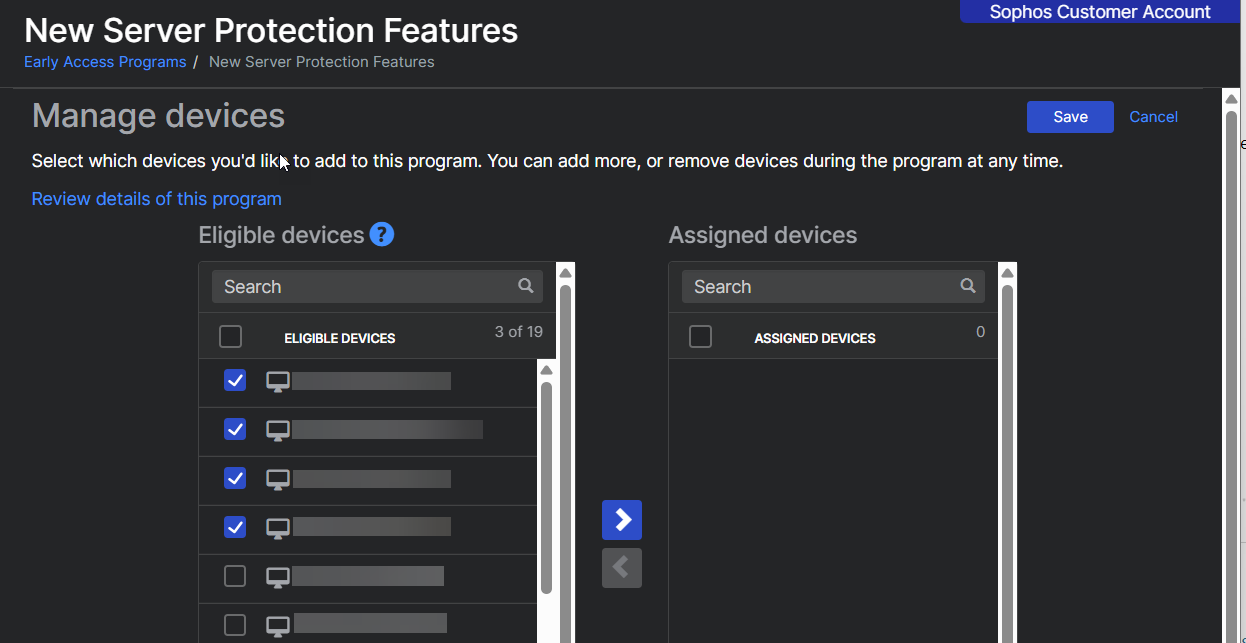Uncheck the first eligible device checkbox
1246x643 pixels.
coord(235,381)
